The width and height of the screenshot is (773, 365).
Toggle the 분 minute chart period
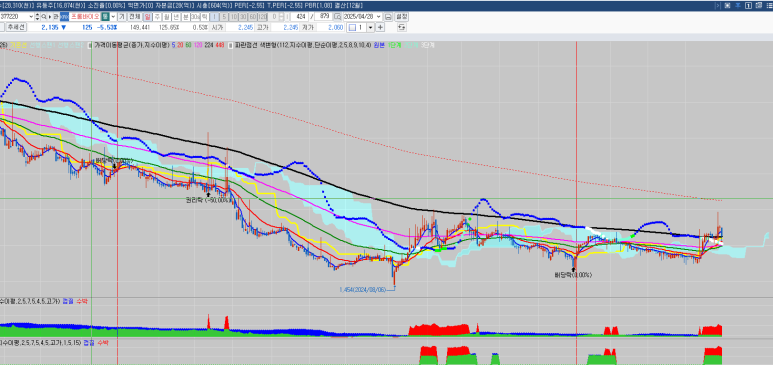click(x=185, y=17)
